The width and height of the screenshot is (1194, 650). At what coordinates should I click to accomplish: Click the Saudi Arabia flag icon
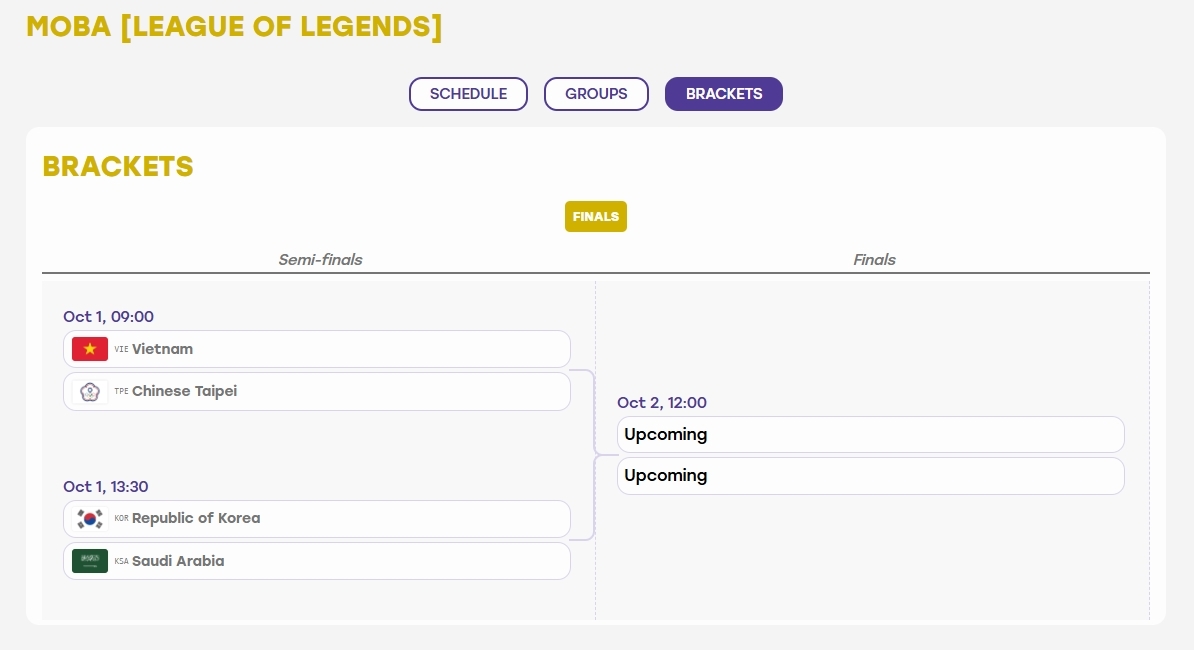(90, 561)
